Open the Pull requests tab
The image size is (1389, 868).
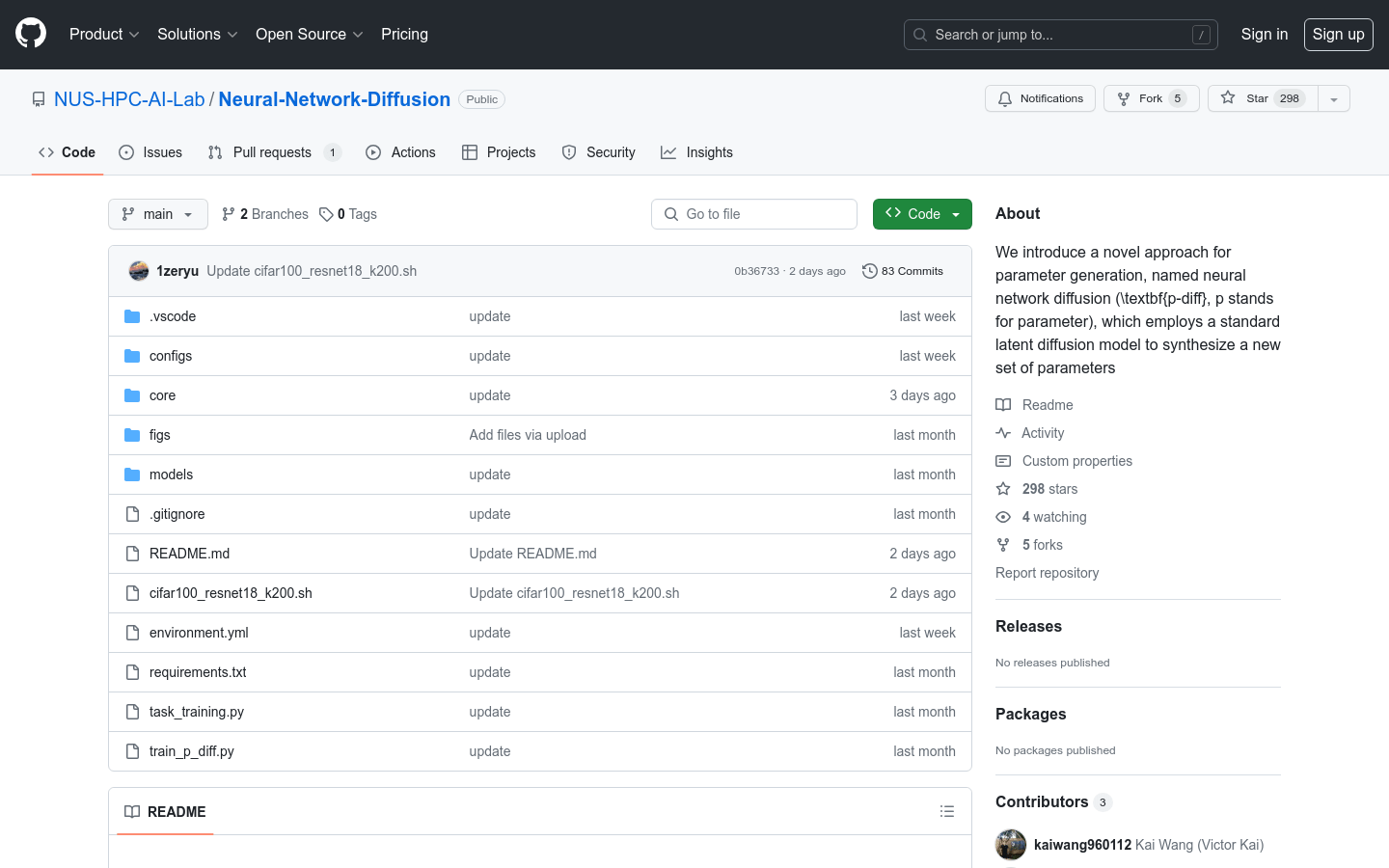tap(273, 152)
